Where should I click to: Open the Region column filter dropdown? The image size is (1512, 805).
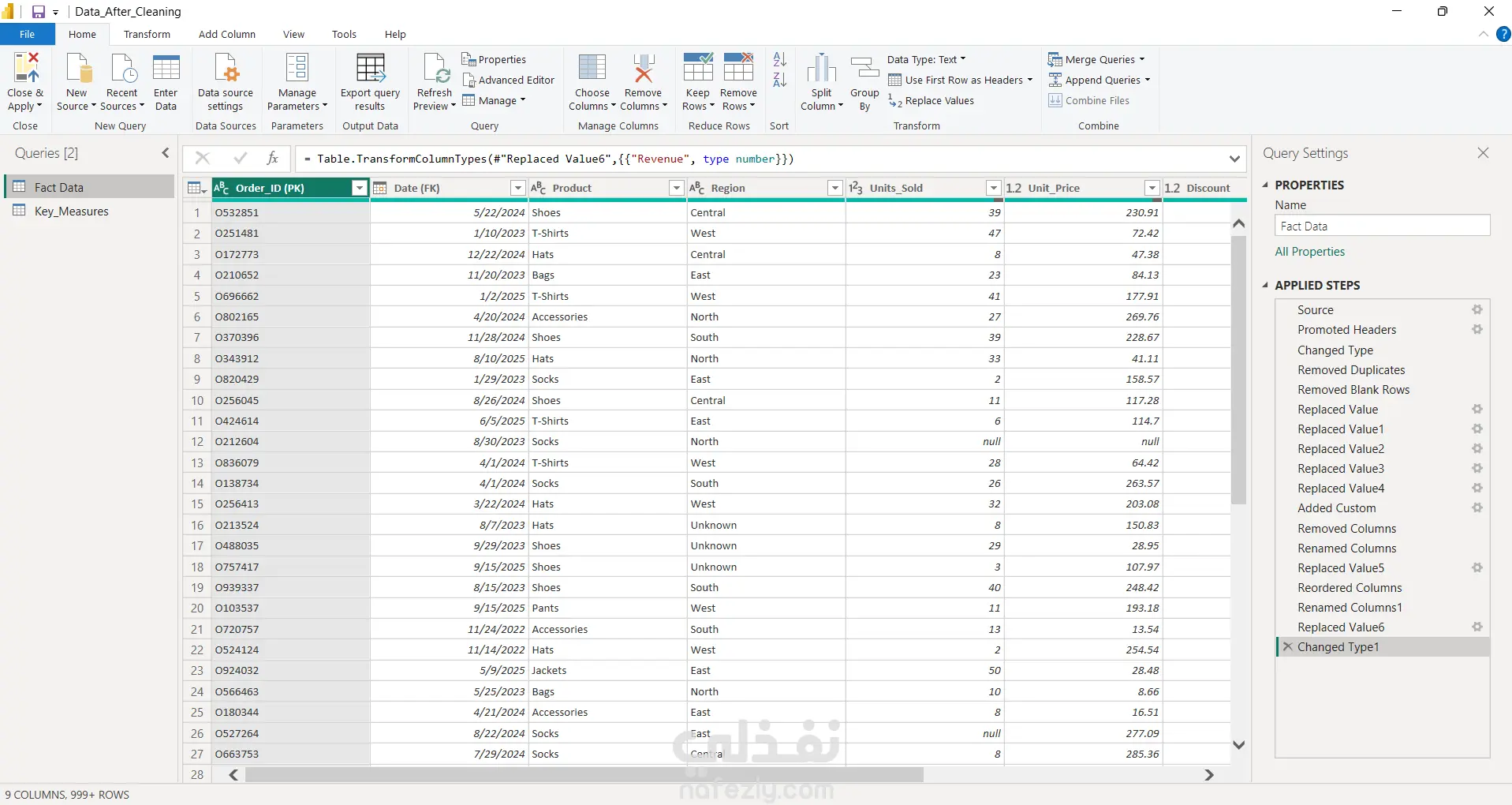click(834, 188)
